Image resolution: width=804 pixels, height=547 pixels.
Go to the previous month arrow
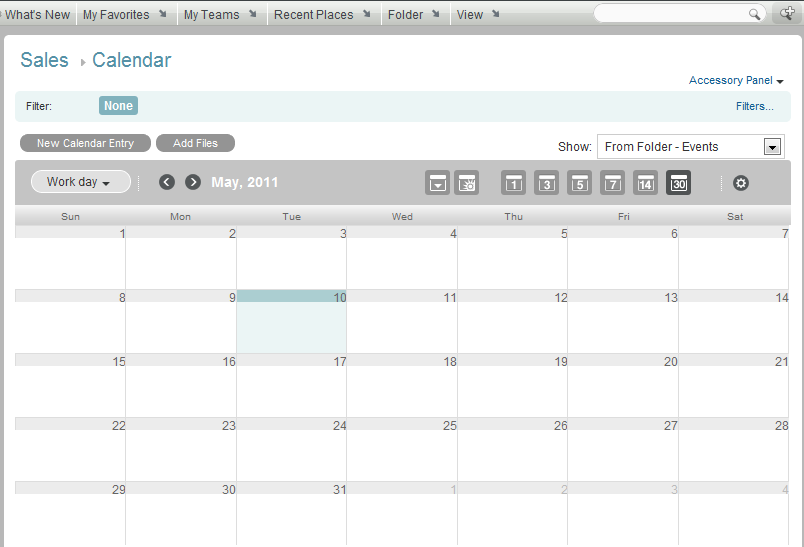pos(167,182)
